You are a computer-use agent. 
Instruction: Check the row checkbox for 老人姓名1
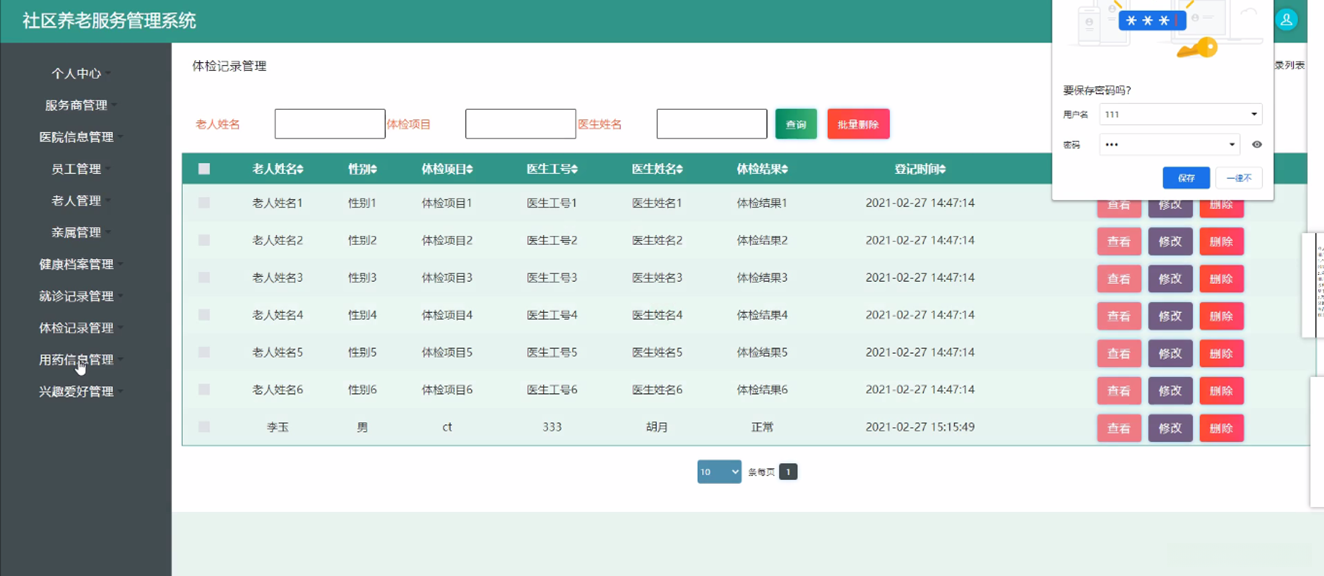coord(204,203)
